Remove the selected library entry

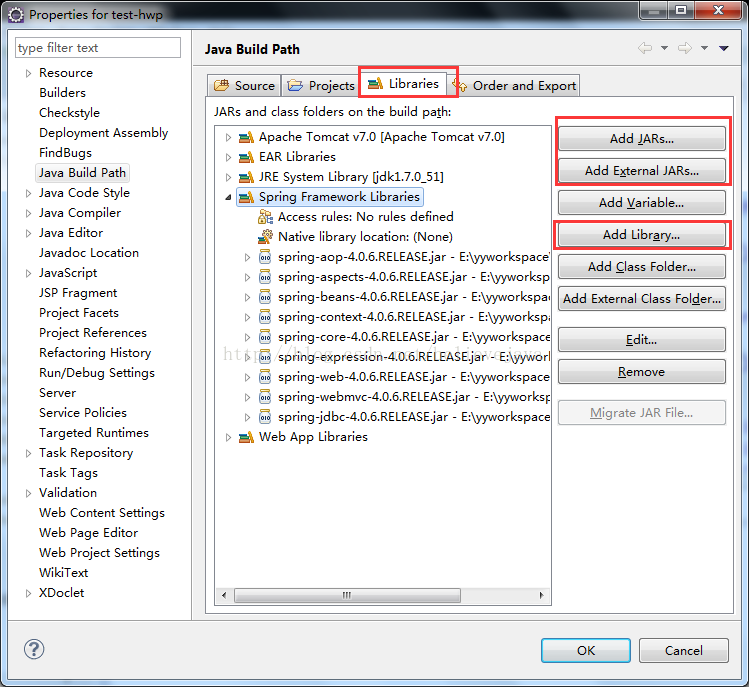(x=642, y=372)
